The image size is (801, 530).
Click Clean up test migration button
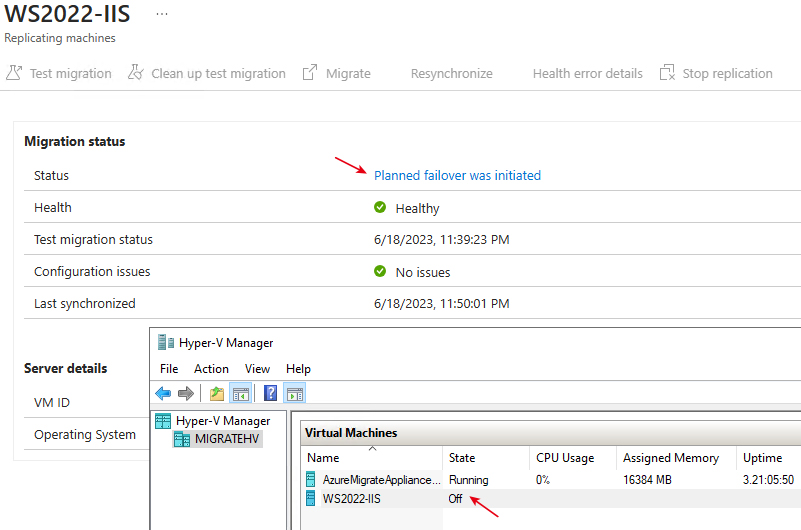click(207, 74)
